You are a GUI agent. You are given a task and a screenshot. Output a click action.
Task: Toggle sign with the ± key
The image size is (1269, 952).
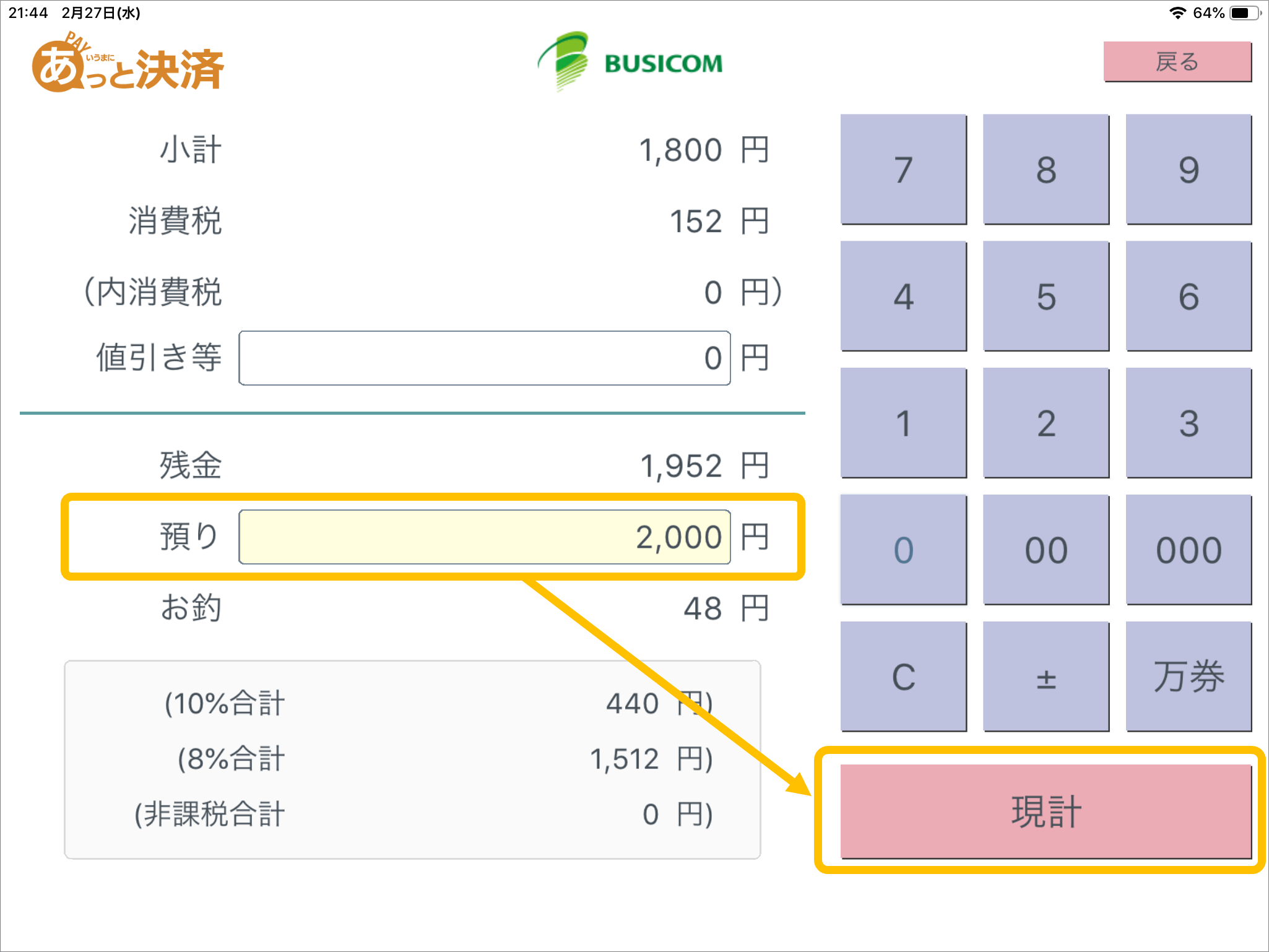coord(1046,676)
